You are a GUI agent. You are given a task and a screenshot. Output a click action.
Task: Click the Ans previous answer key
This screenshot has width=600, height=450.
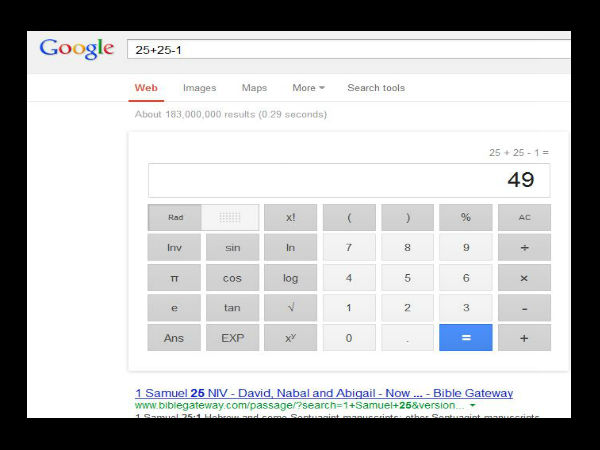point(174,338)
